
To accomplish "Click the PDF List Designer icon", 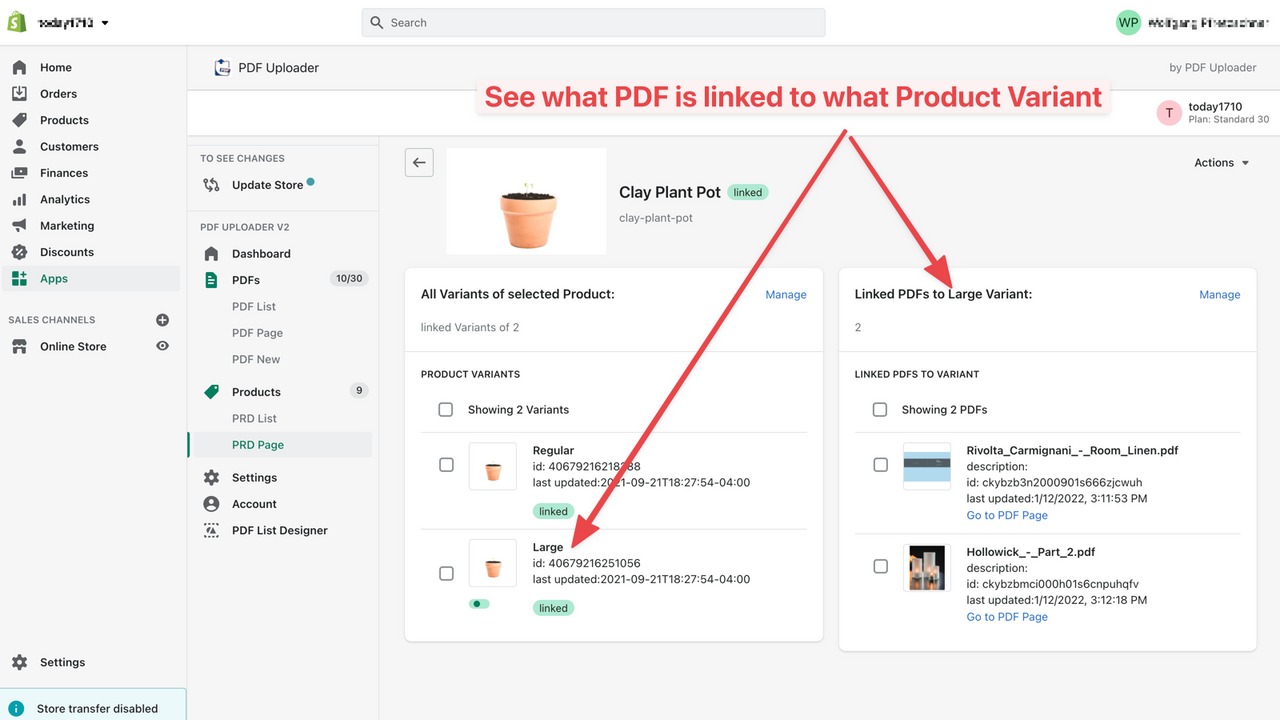I will tap(211, 530).
